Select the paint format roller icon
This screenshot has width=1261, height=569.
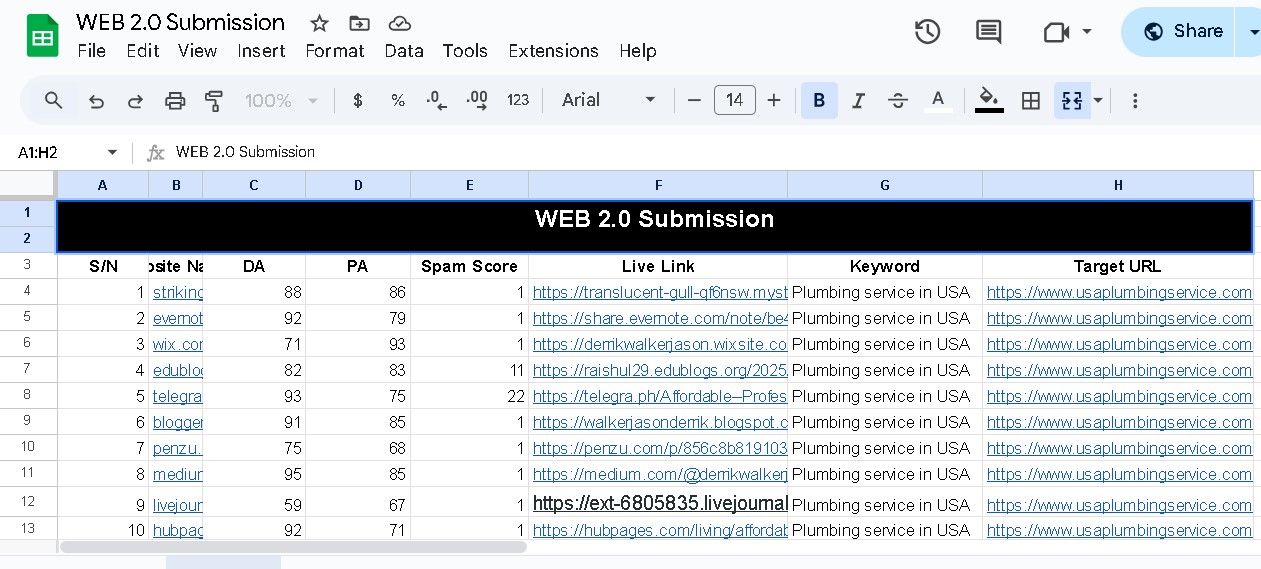(x=214, y=101)
